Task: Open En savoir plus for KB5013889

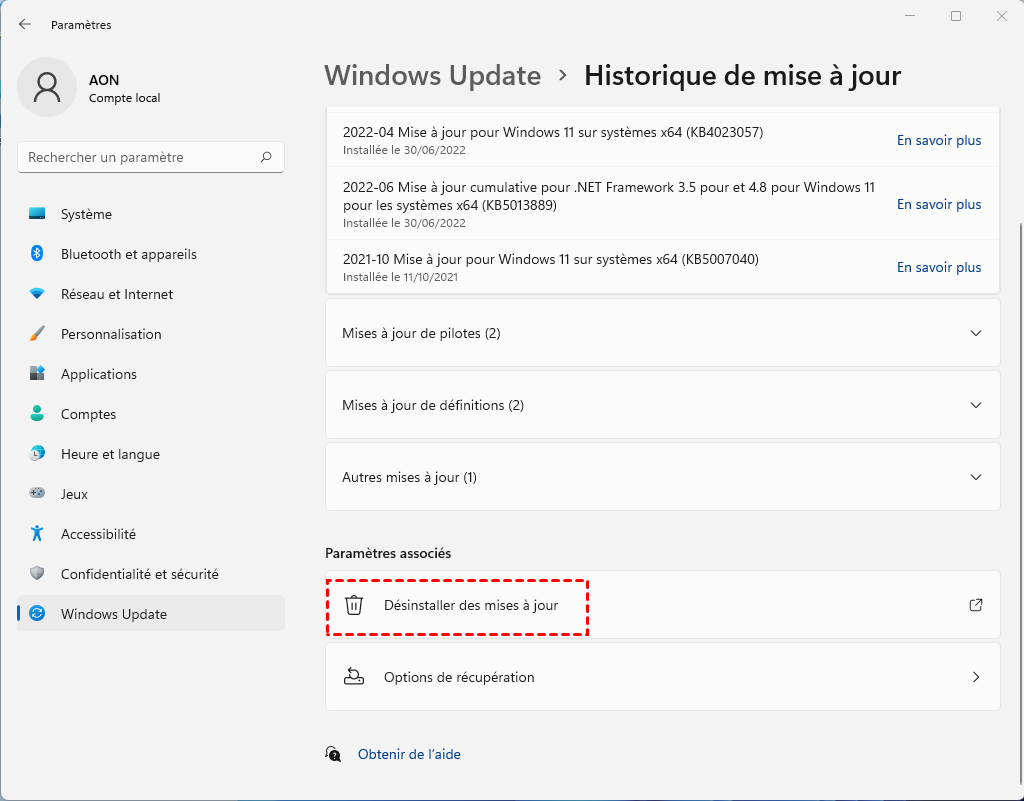Action: [938, 204]
